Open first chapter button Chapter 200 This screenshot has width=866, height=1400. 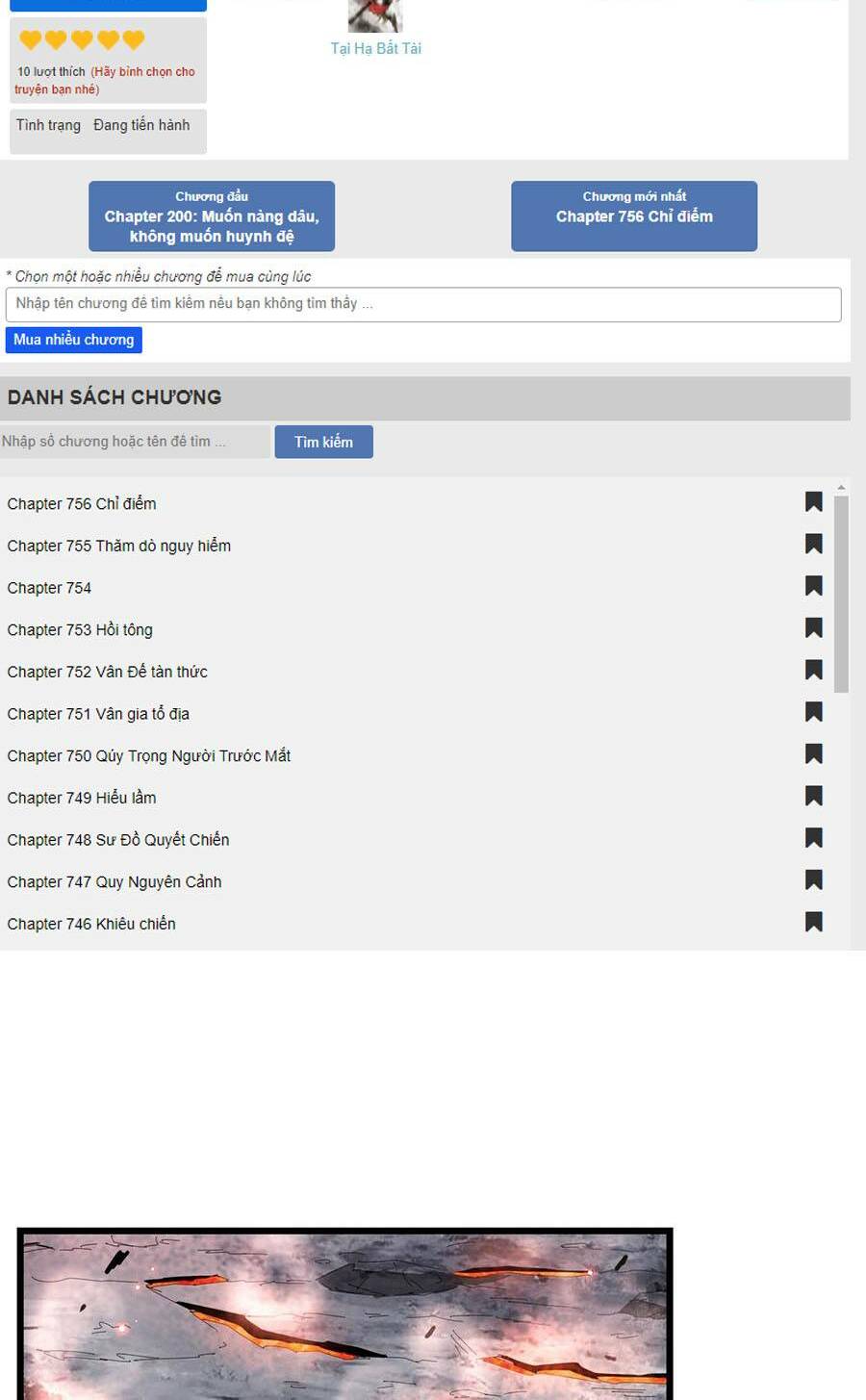click(212, 216)
